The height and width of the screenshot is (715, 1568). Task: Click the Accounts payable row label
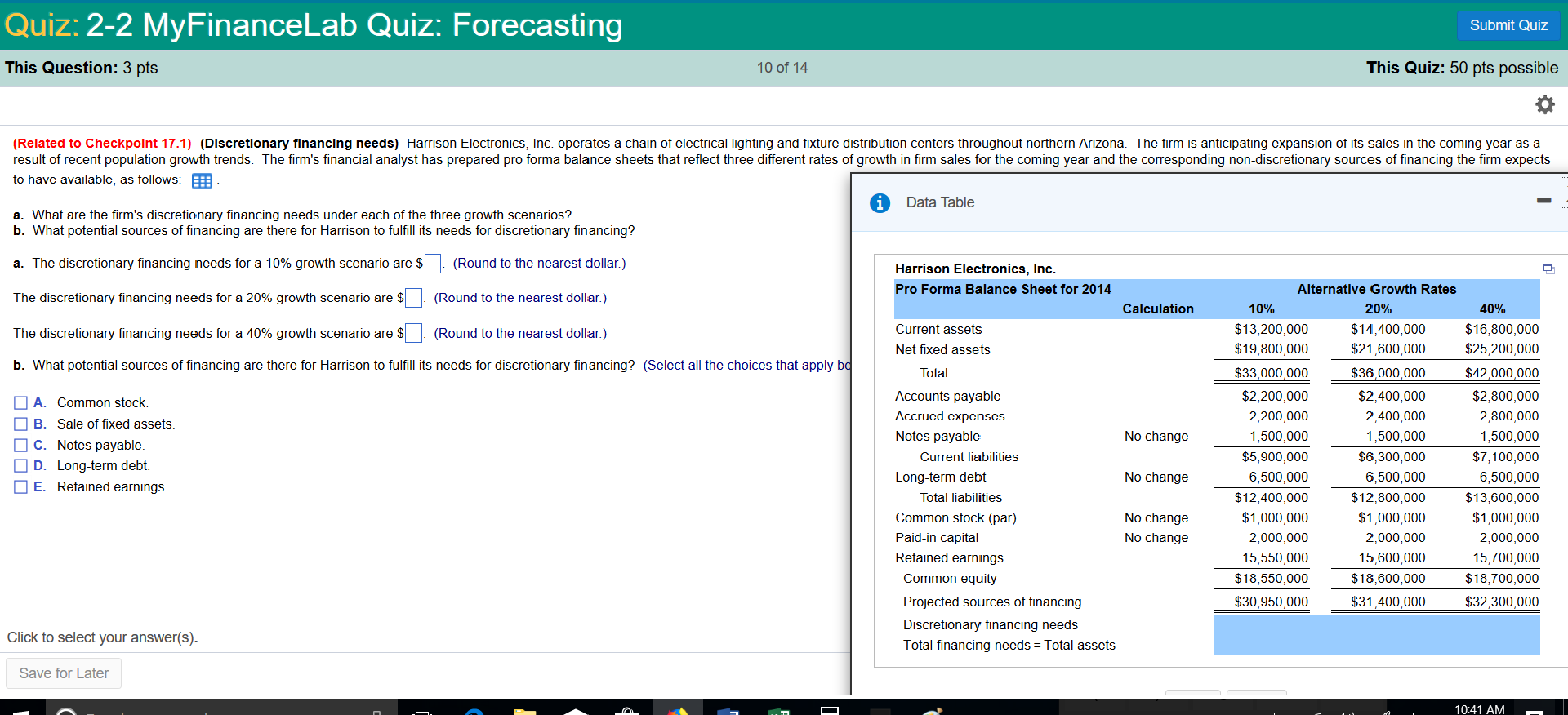(947, 396)
